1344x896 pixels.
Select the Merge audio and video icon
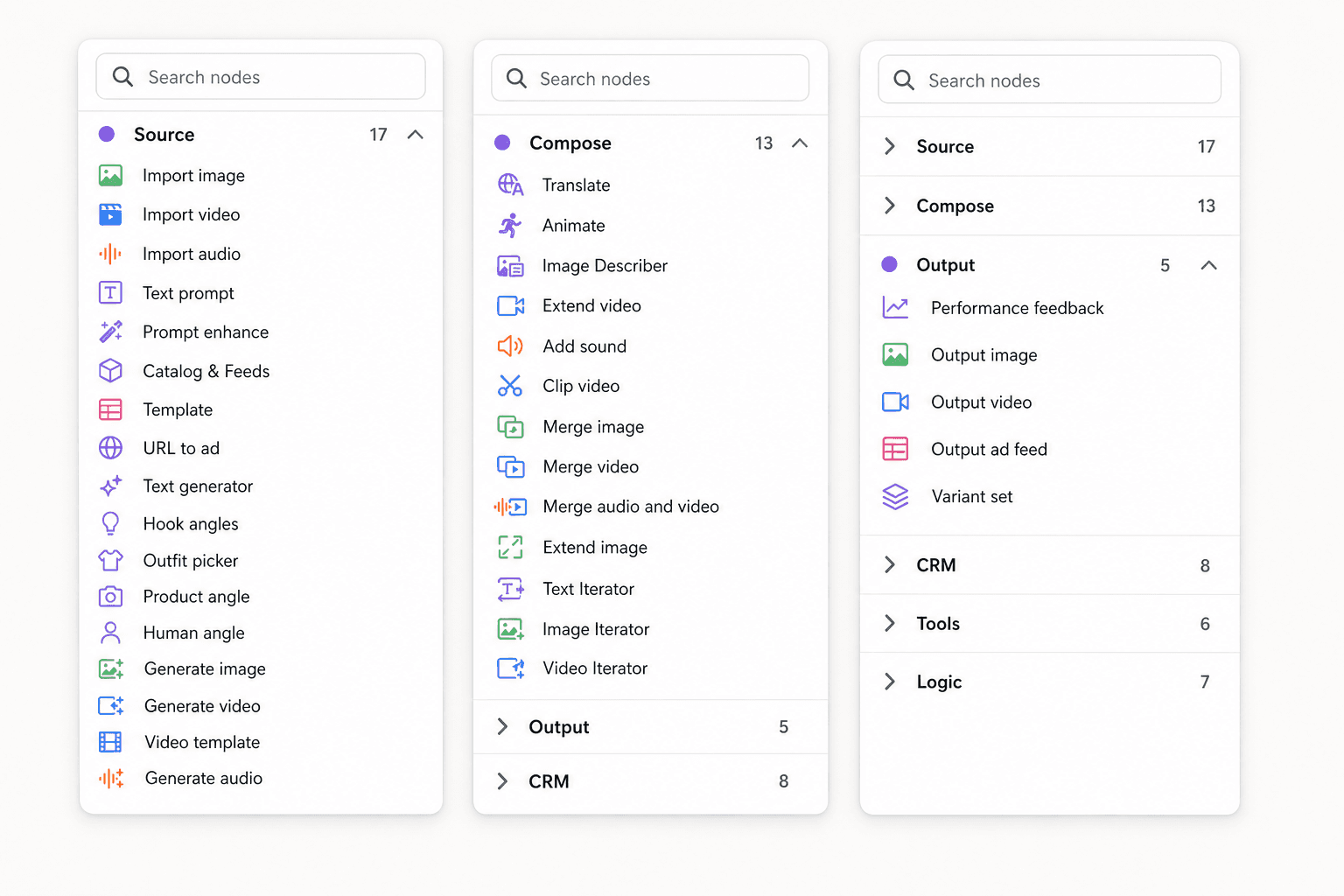point(510,507)
